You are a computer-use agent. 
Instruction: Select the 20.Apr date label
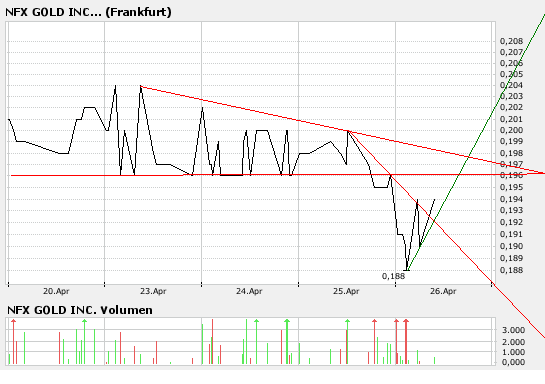point(56,291)
